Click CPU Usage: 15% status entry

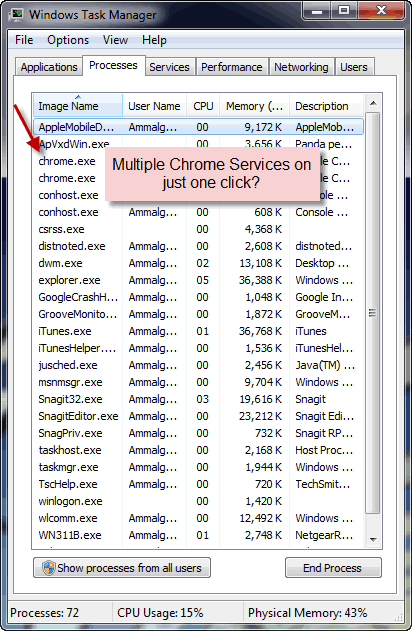coord(160,612)
